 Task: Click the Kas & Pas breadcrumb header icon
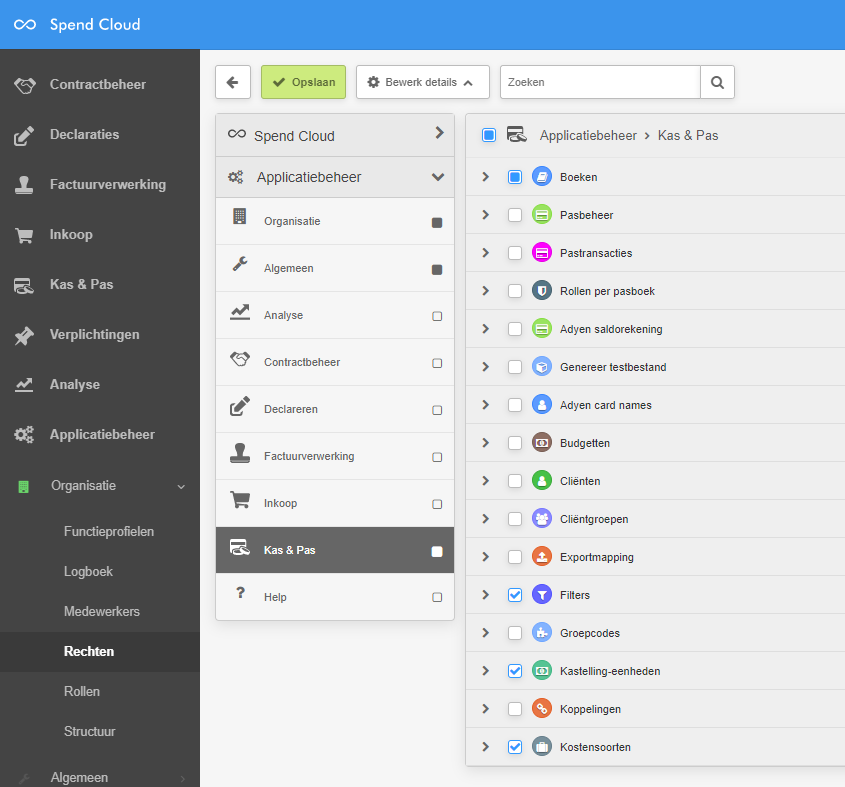point(517,135)
